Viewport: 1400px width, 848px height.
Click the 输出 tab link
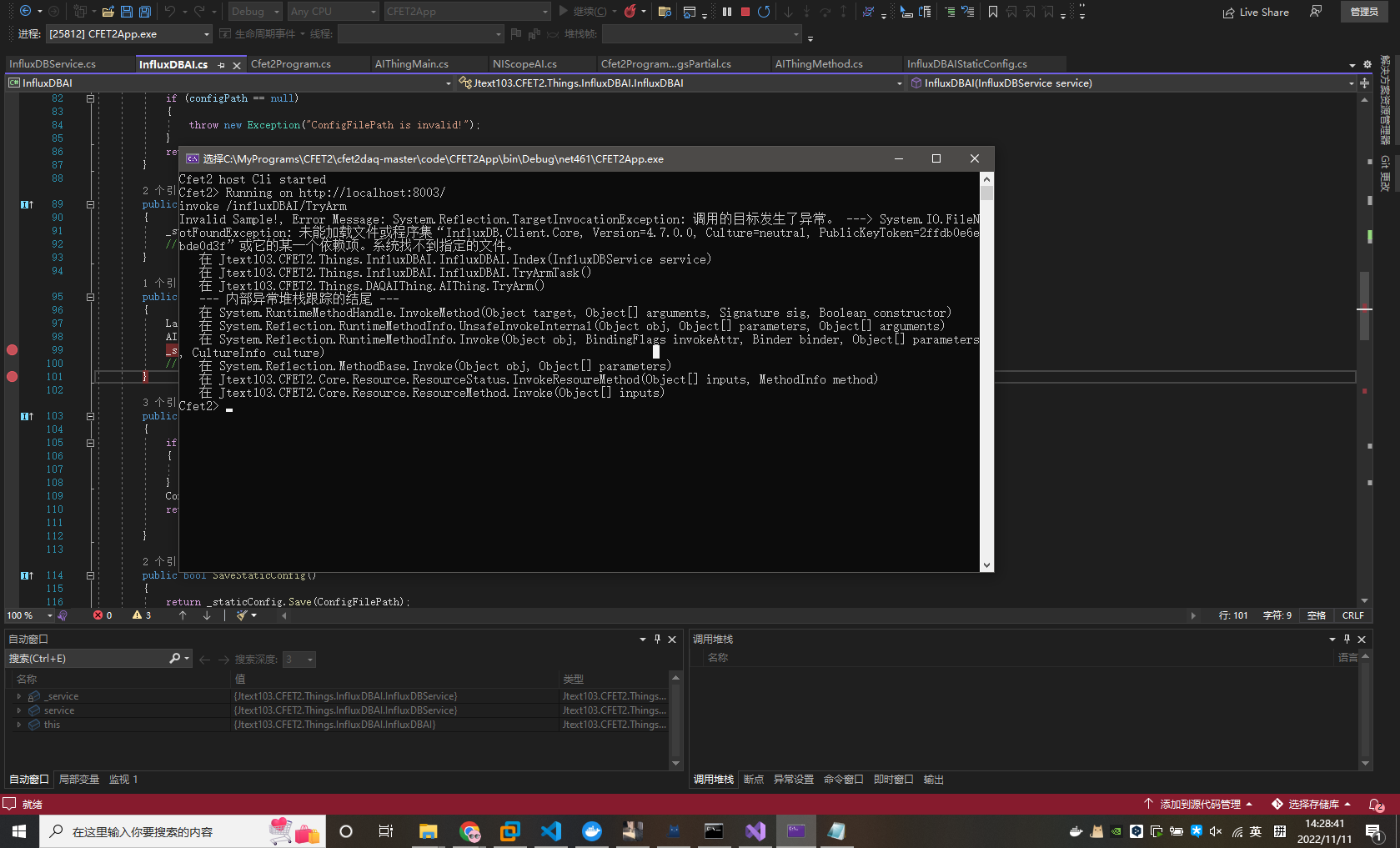pos(934,780)
